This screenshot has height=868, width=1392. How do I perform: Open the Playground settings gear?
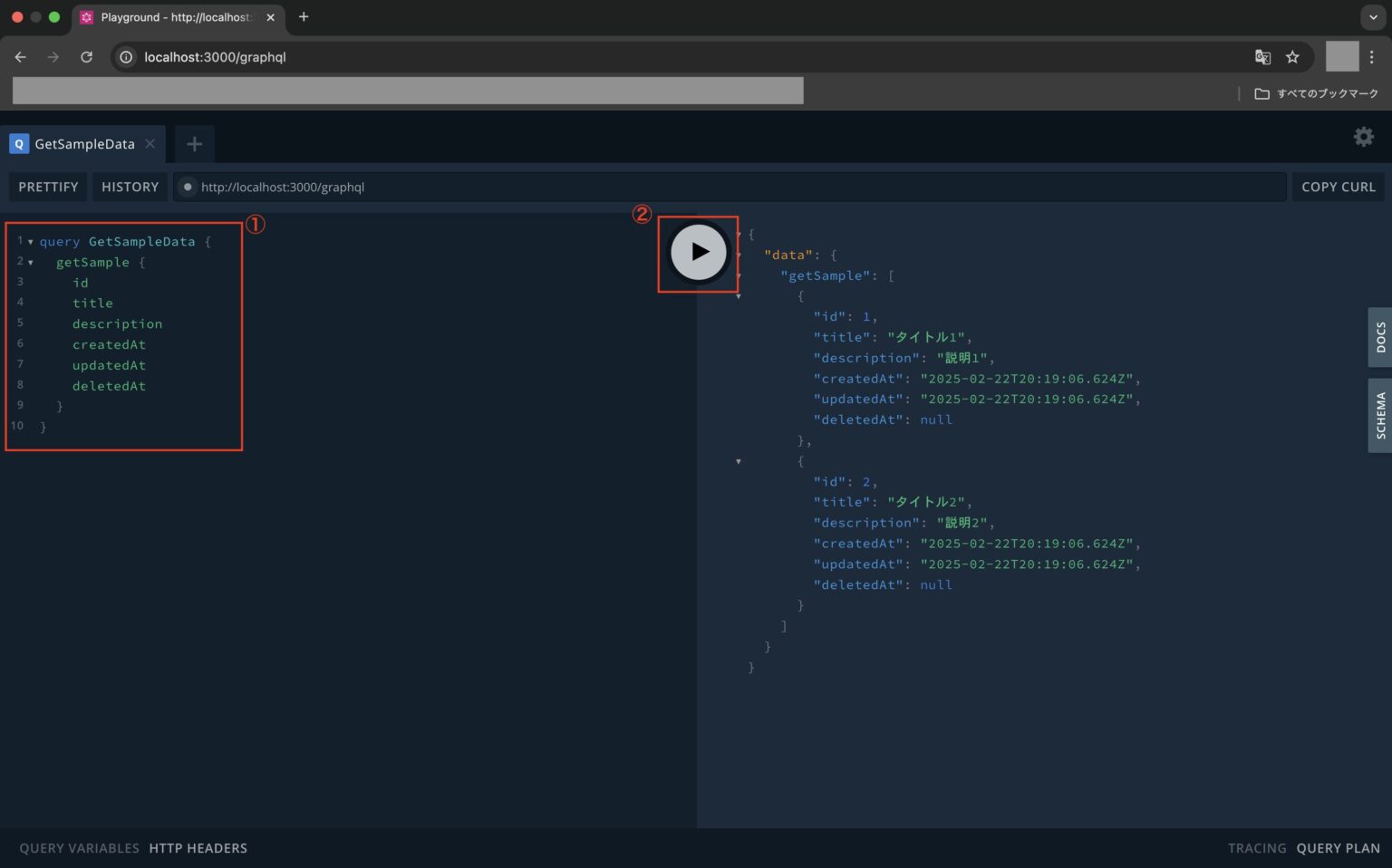pyautogui.click(x=1363, y=137)
